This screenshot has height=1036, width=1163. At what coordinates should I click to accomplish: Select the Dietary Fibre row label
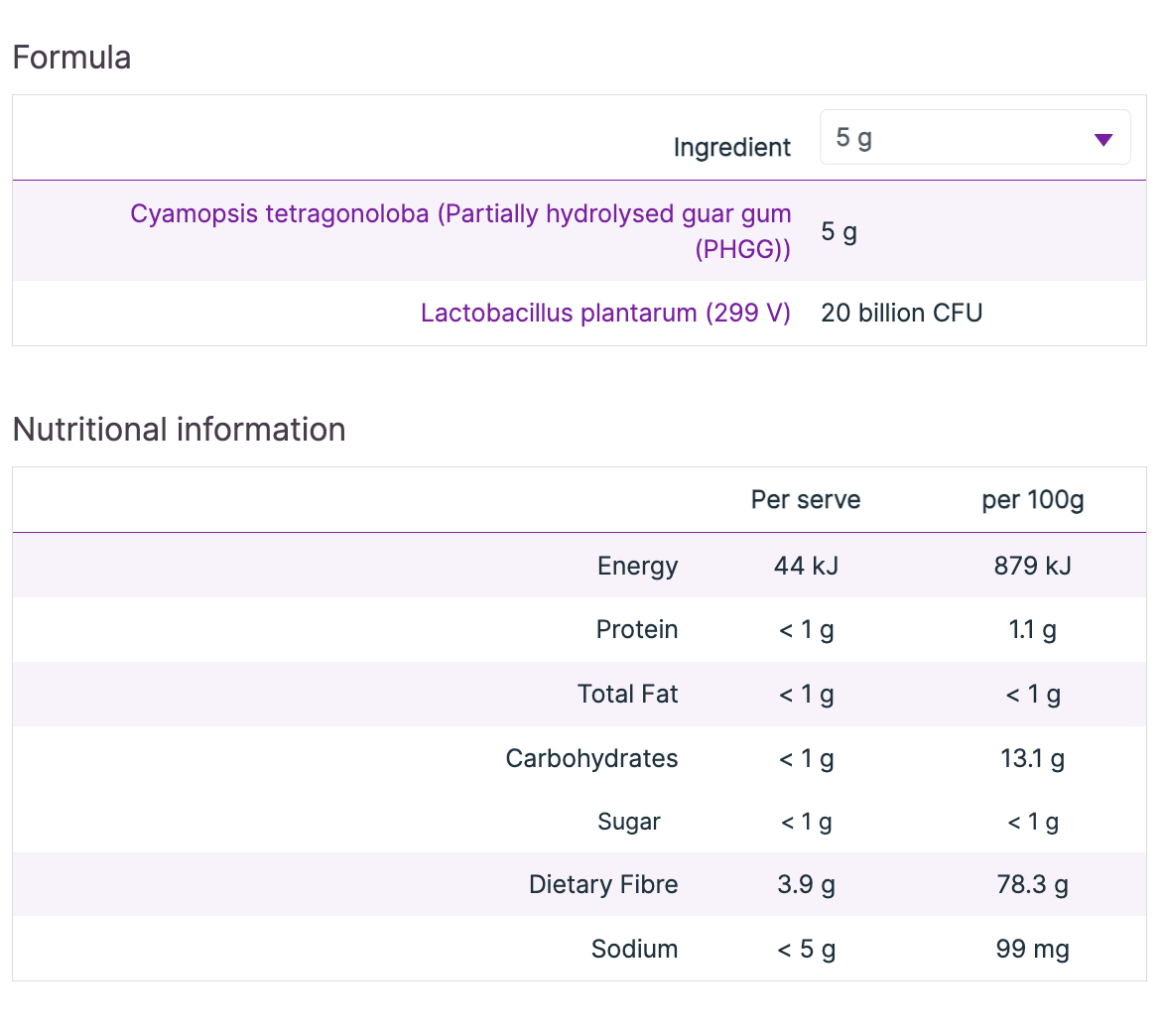(603, 885)
